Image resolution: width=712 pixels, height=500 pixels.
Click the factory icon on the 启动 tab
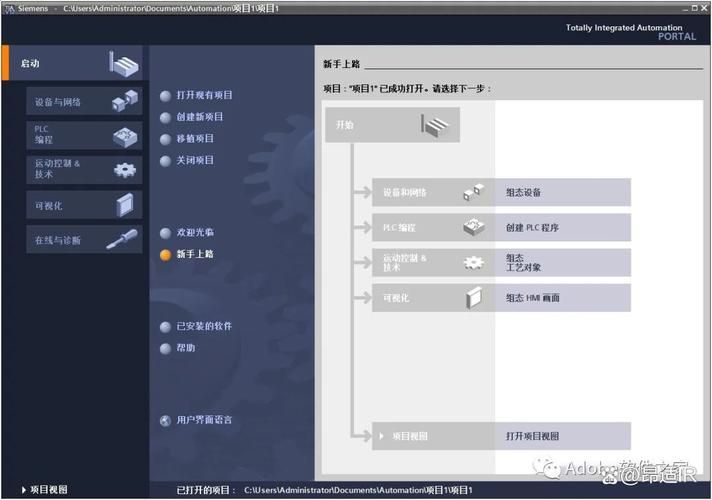[x=124, y=64]
